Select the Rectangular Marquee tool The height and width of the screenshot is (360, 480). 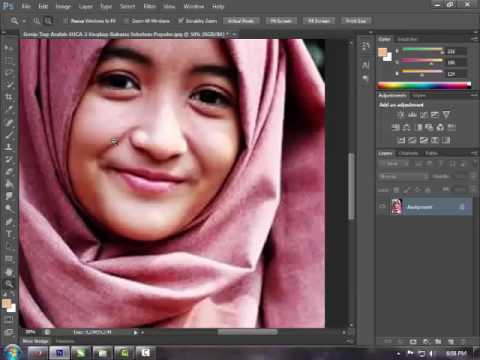[9, 61]
